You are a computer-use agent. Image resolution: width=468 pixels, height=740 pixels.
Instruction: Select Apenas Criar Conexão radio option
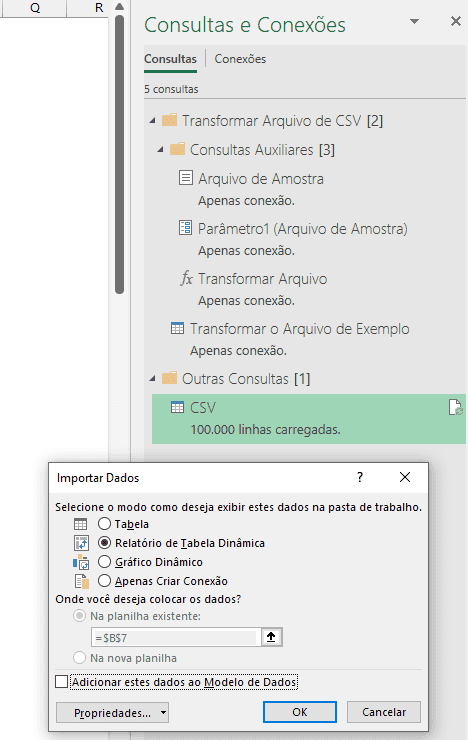(104, 580)
